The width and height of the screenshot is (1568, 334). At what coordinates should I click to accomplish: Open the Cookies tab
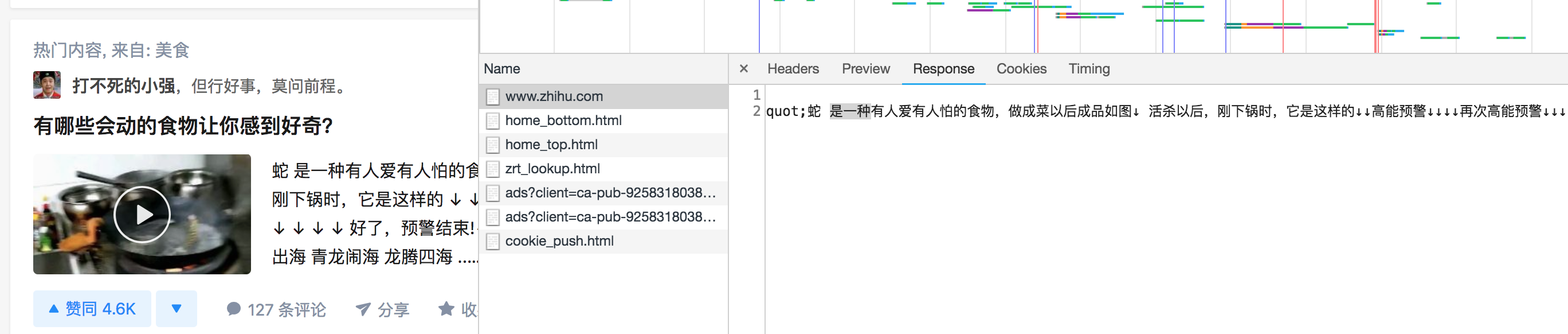click(1021, 69)
